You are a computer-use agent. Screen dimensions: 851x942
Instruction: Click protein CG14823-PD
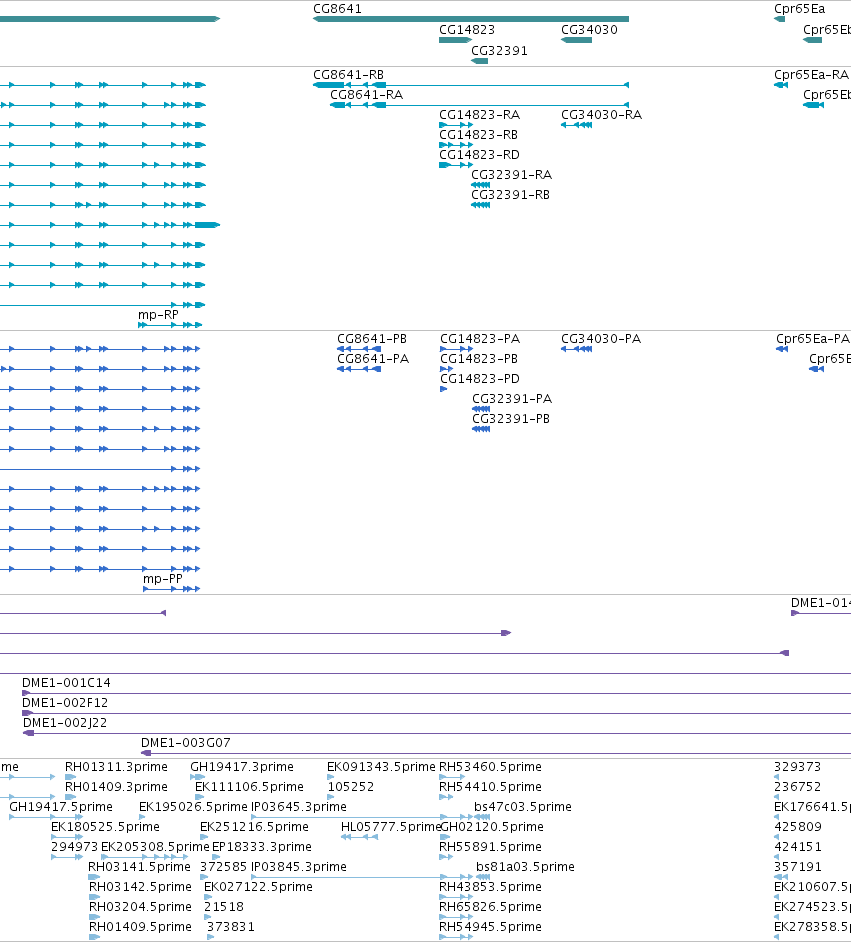444,389
